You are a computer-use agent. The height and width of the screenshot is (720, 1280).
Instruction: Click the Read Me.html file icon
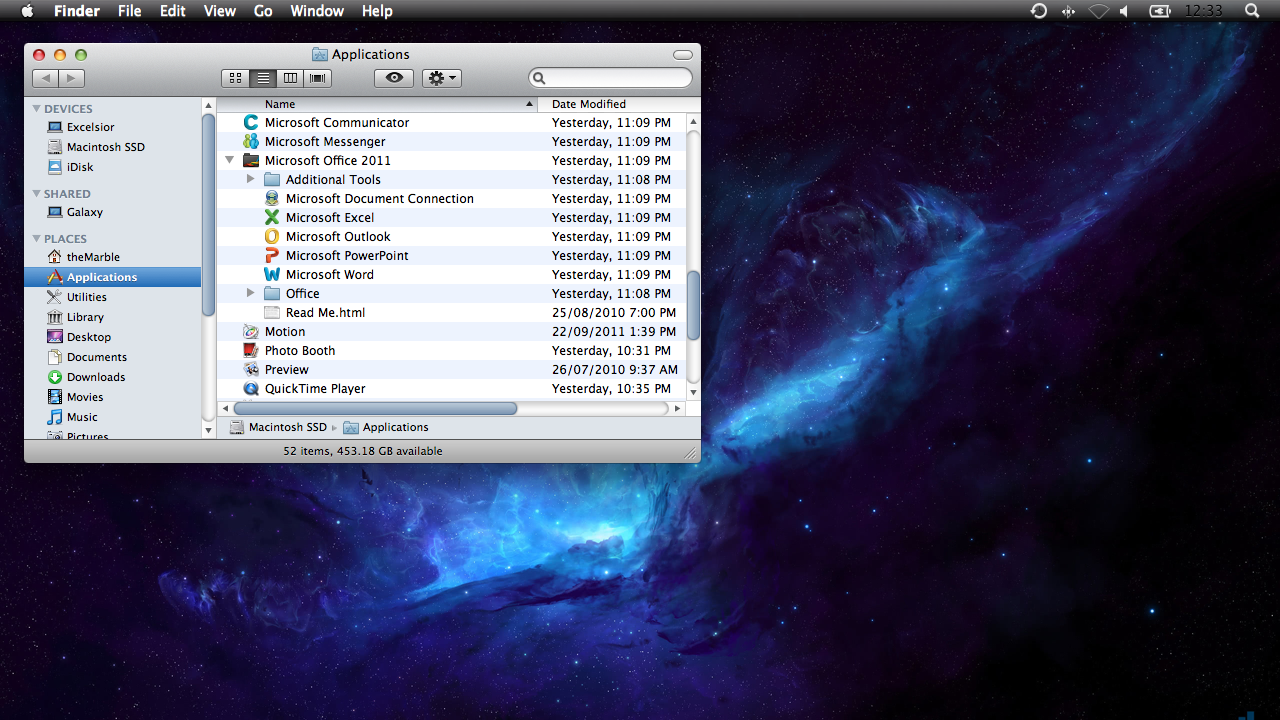(272, 312)
